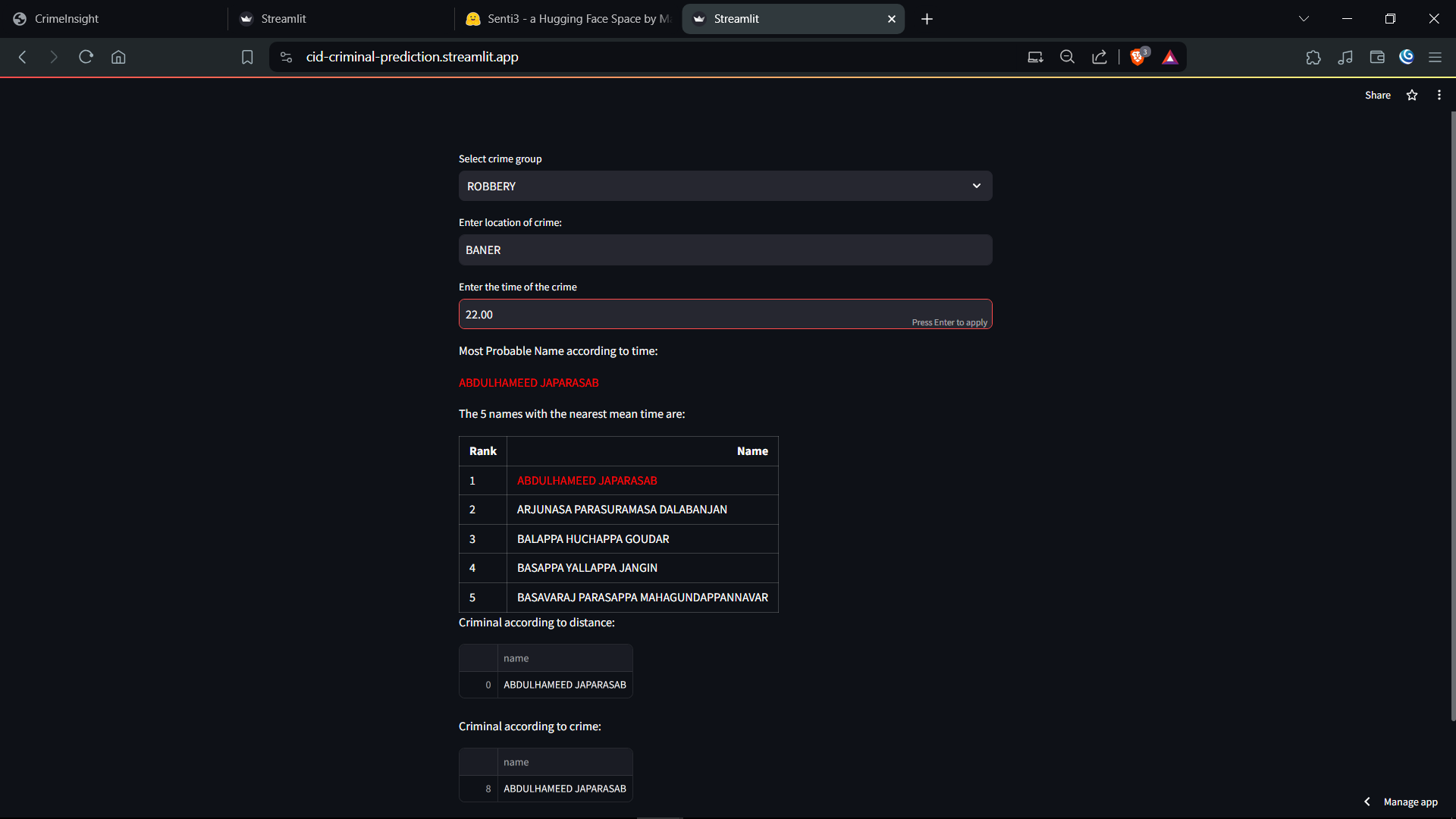This screenshot has width=1456, height=819.
Task: Open Streamlit three-dot app menu
Action: 1439,95
